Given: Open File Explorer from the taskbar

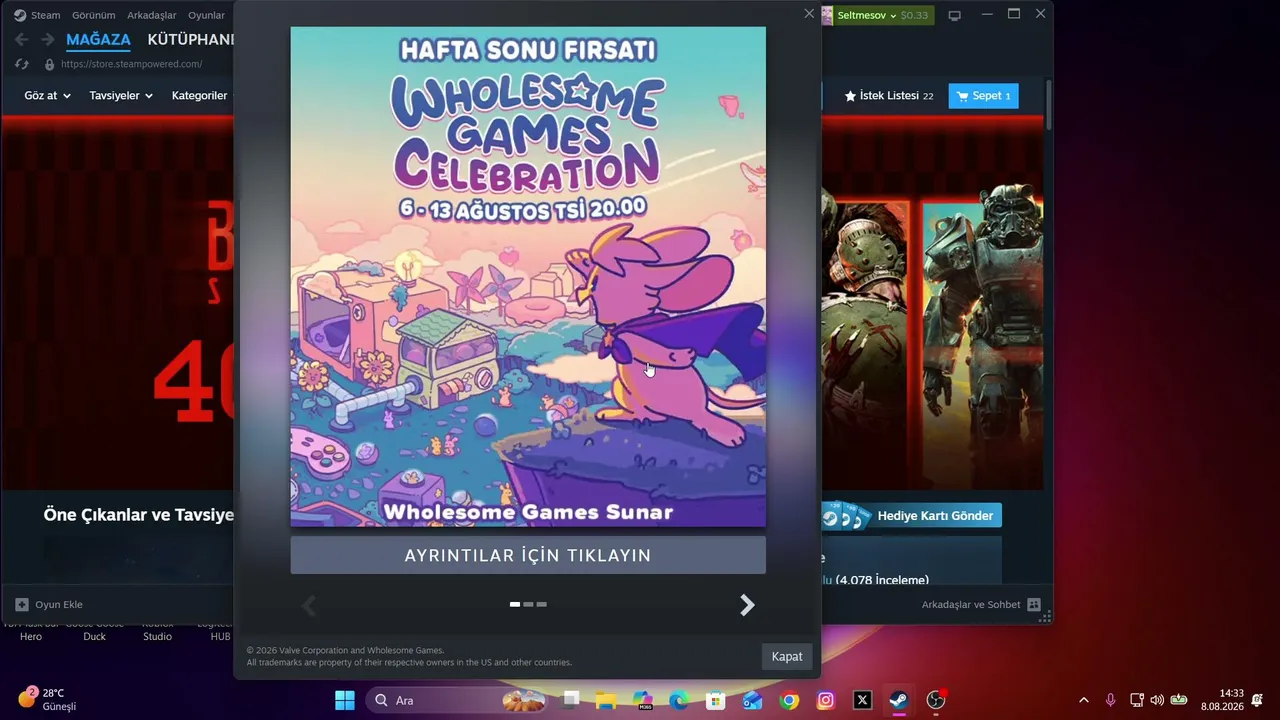Looking at the screenshot, I should pyautogui.click(x=607, y=700).
